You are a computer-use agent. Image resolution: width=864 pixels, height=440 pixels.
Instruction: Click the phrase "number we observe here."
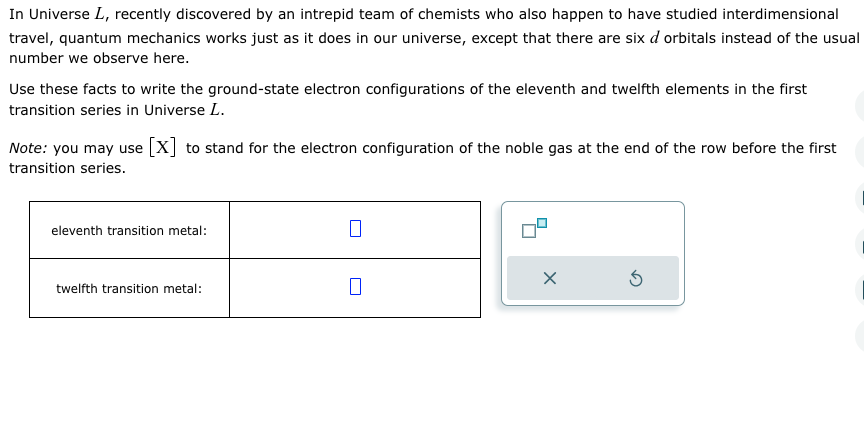tap(99, 58)
